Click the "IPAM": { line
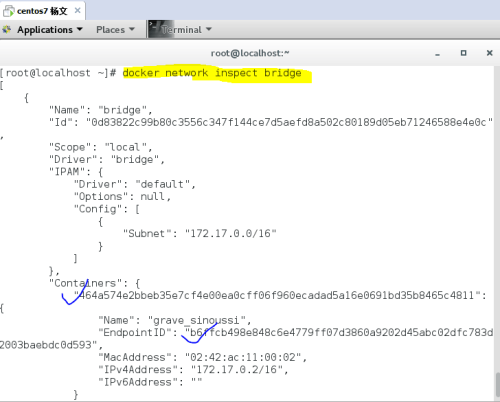This screenshot has height=402, width=500. click(76, 172)
